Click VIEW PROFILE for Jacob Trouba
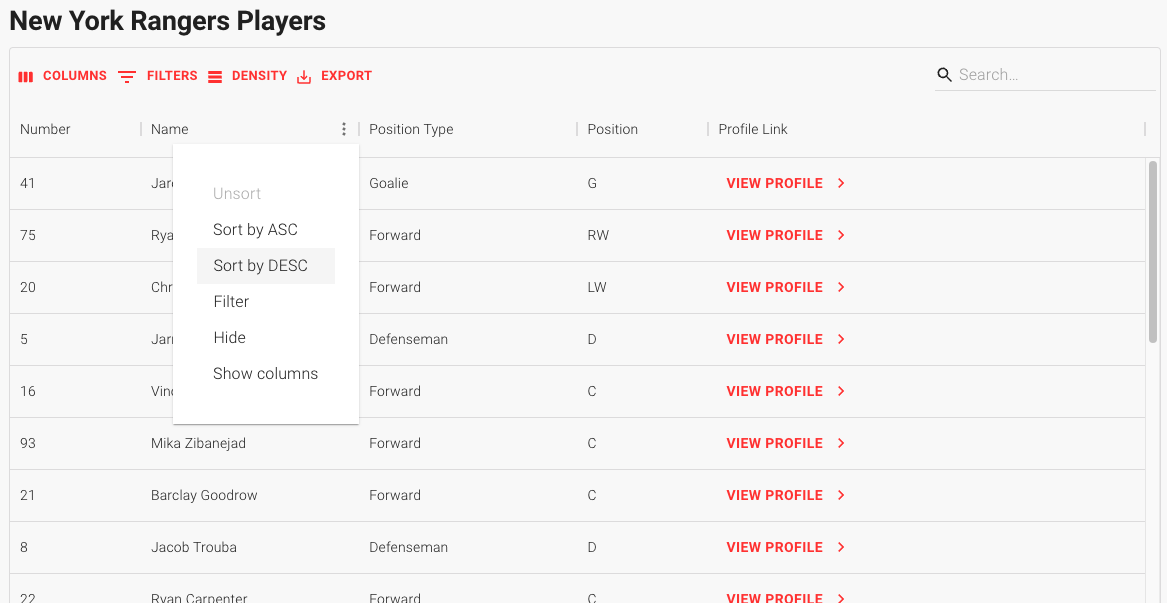The image size is (1167, 603). [x=774, y=547]
